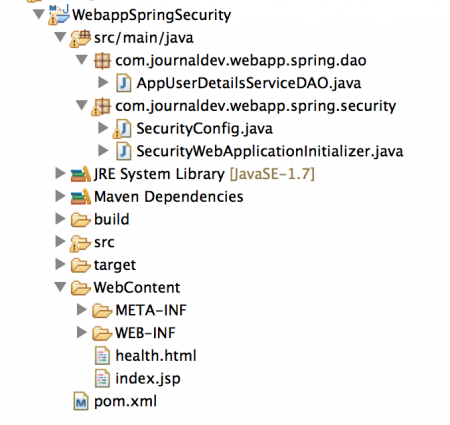
Task: Select the WEB-INF folder label
Action: (x=145, y=333)
